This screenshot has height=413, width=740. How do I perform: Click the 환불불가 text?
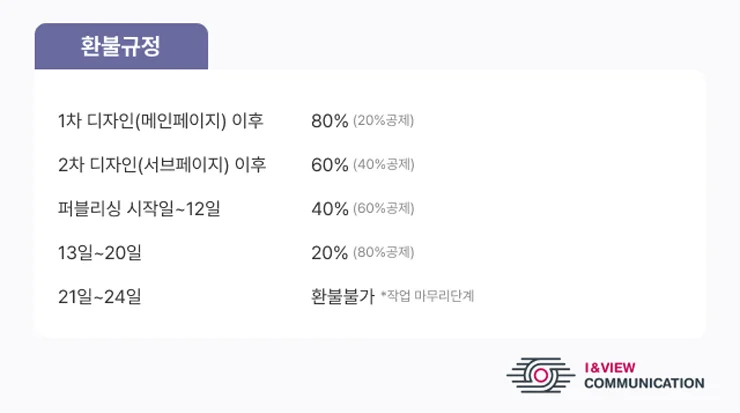click(343, 296)
